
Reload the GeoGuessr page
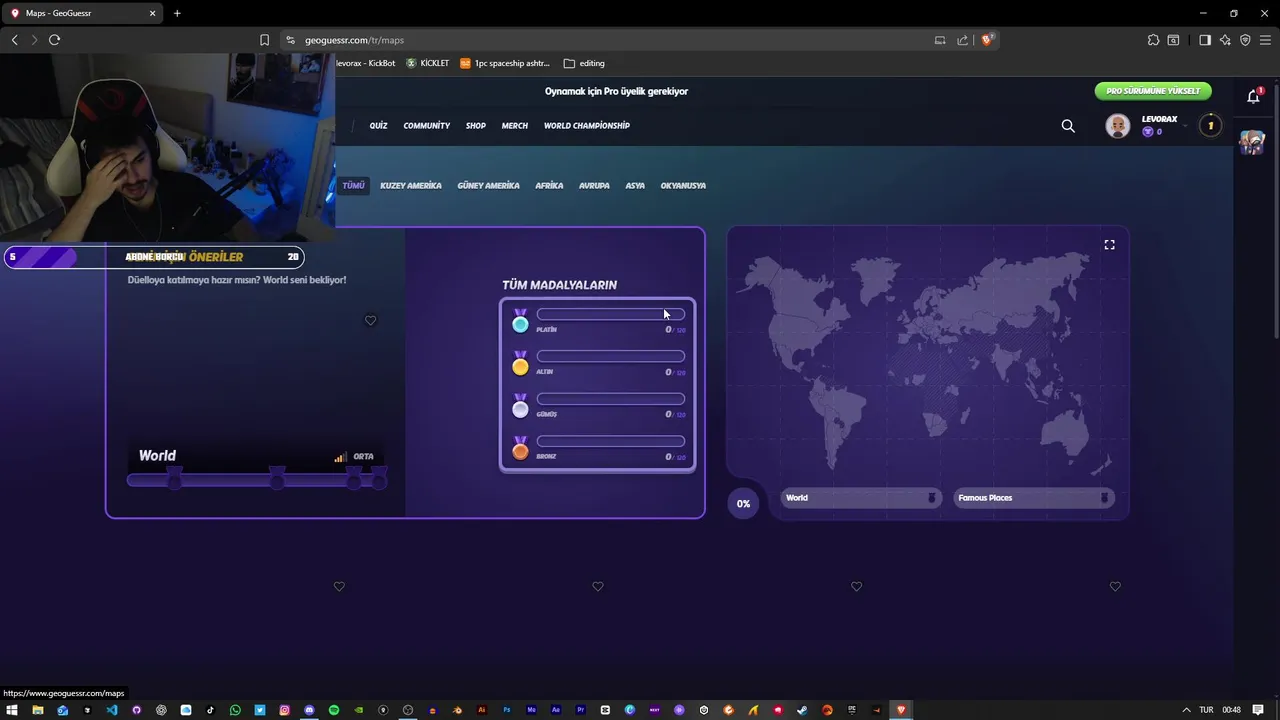point(54,40)
